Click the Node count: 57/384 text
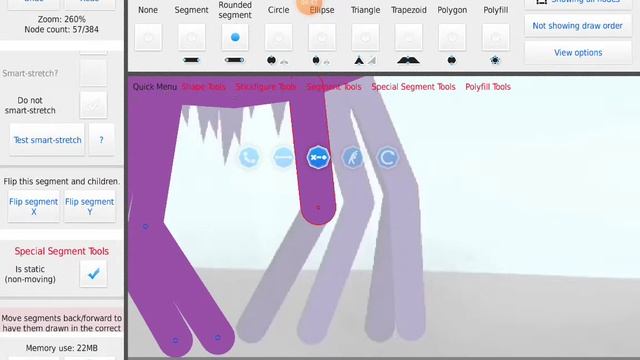 (x=62, y=29)
